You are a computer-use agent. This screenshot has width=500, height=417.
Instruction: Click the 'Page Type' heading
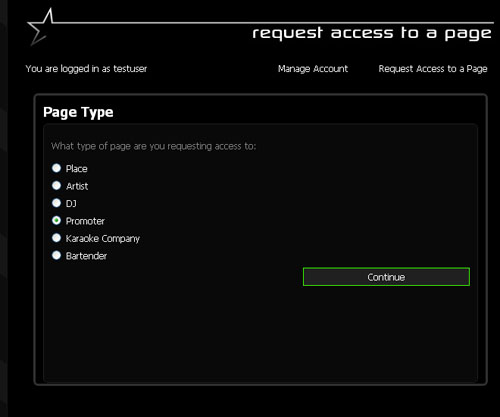click(78, 112)
